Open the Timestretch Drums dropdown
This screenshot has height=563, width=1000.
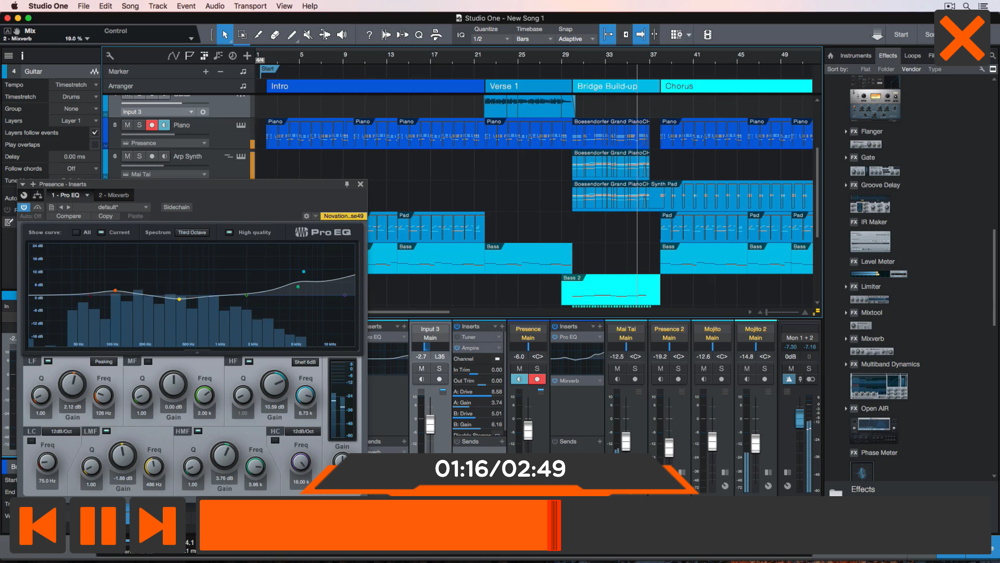pyautogui.click(x=76, y=97)
